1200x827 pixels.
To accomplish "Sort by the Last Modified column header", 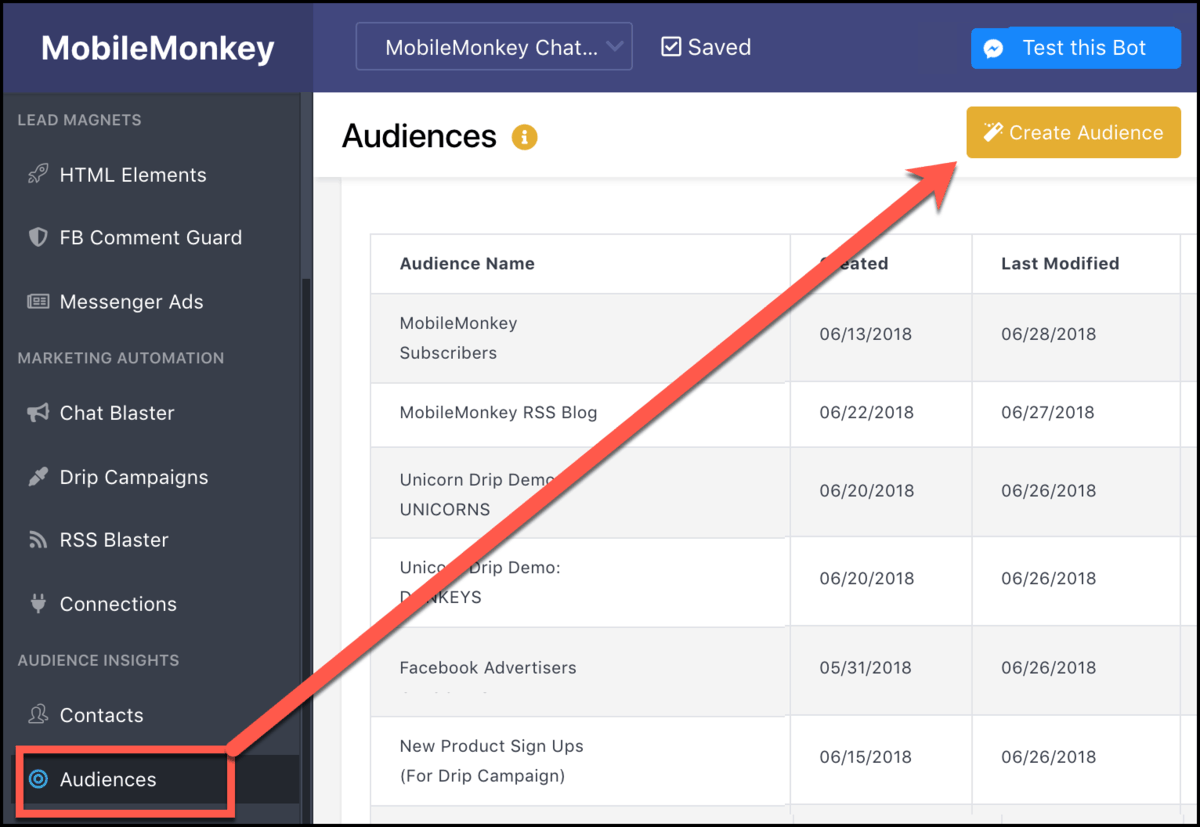I will click(x=1060, y=264).
